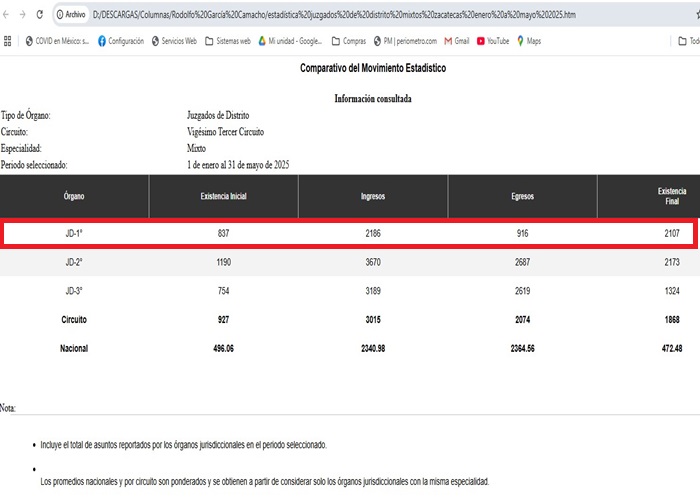Click the Ingresos column header

coord(373,196)
